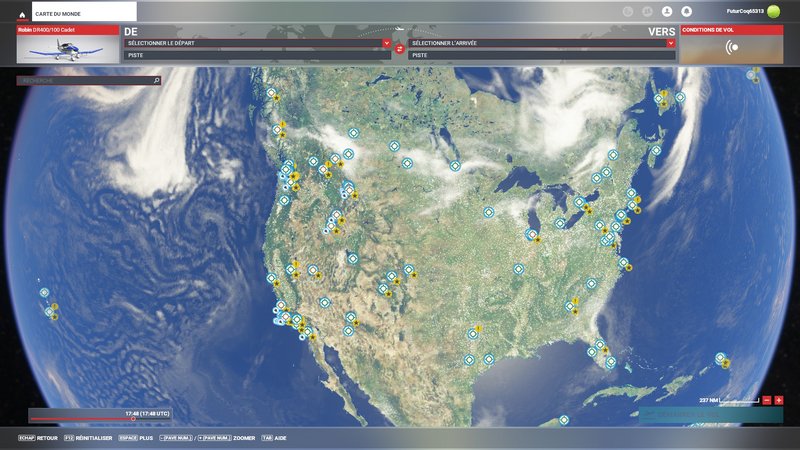
Task: Open the Robin DR400/100 Cadet aircraft selection
Action: [x=68, y=44]
